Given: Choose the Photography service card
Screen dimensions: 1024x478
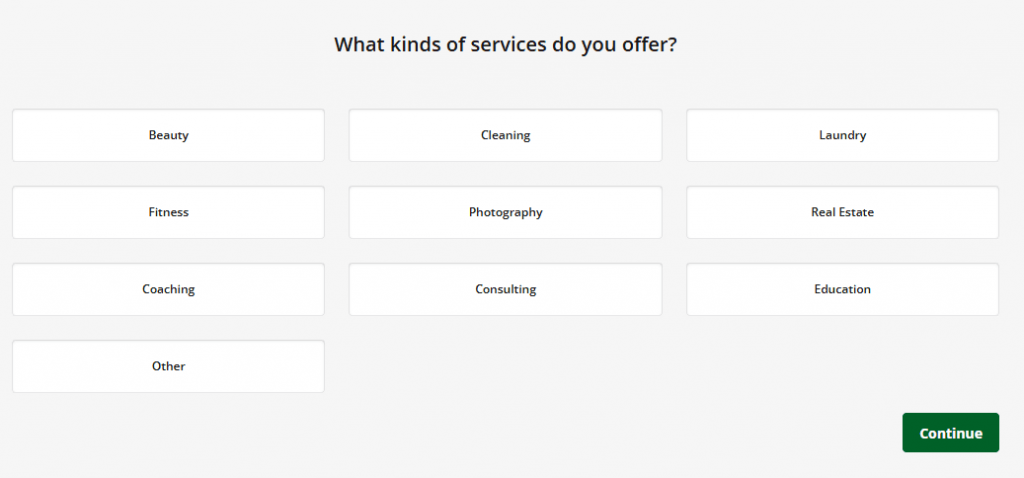Looking at the screenshot, I should 505,212.
